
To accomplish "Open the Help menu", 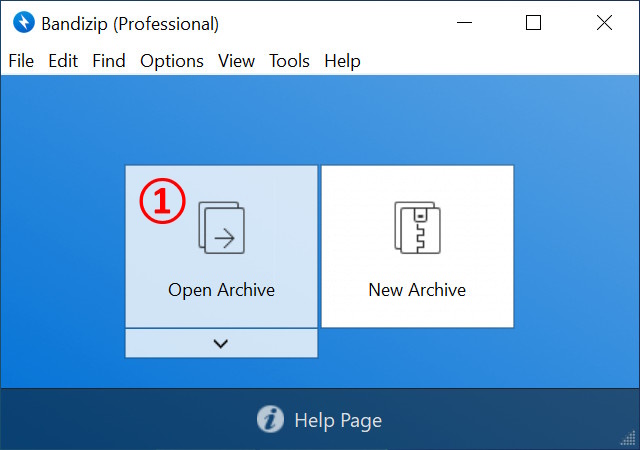I will pos(342,61).
